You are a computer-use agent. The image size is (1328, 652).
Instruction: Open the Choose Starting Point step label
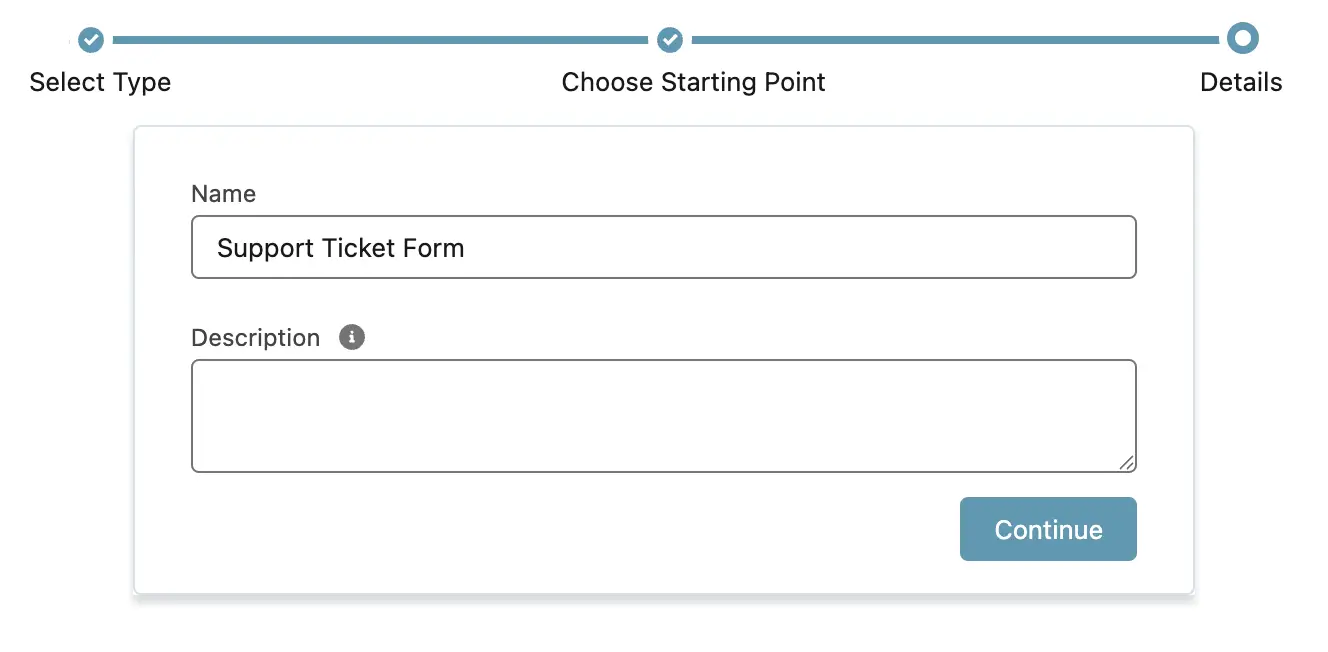point(694,82)
